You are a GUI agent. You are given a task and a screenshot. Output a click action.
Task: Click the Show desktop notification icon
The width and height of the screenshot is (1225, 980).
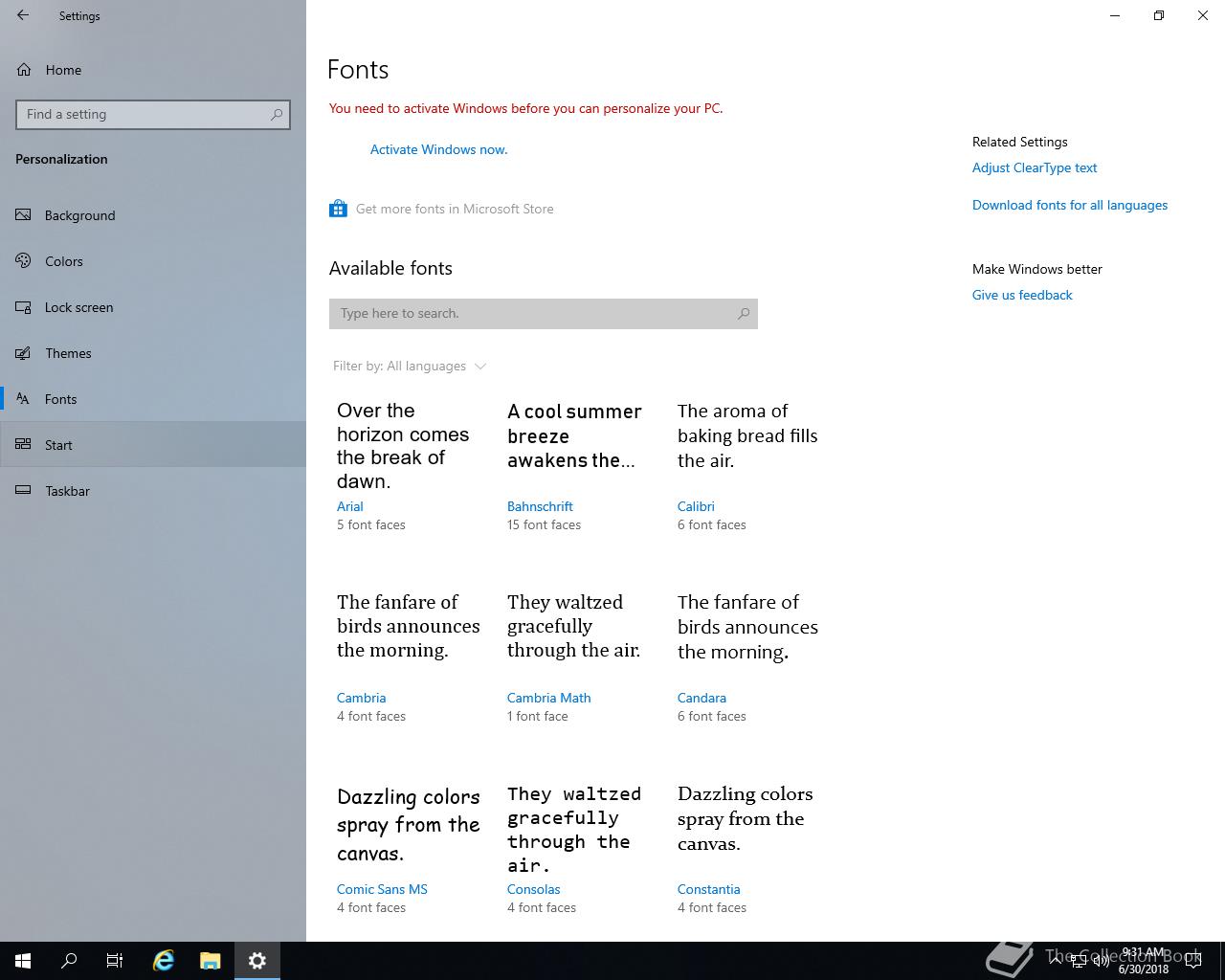click(1192, 961)
